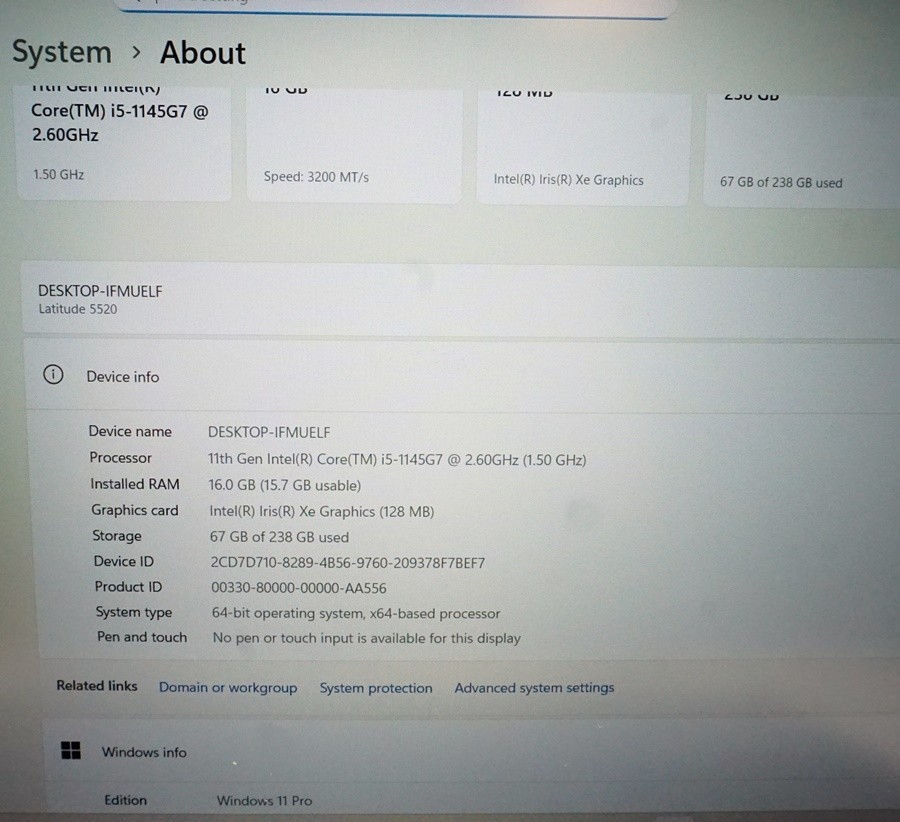Image resolution: width=900 pixels, height=822 pixels.
Task: Click the Windows logo icon beside Windows info
Action: (x=71, y=750)
